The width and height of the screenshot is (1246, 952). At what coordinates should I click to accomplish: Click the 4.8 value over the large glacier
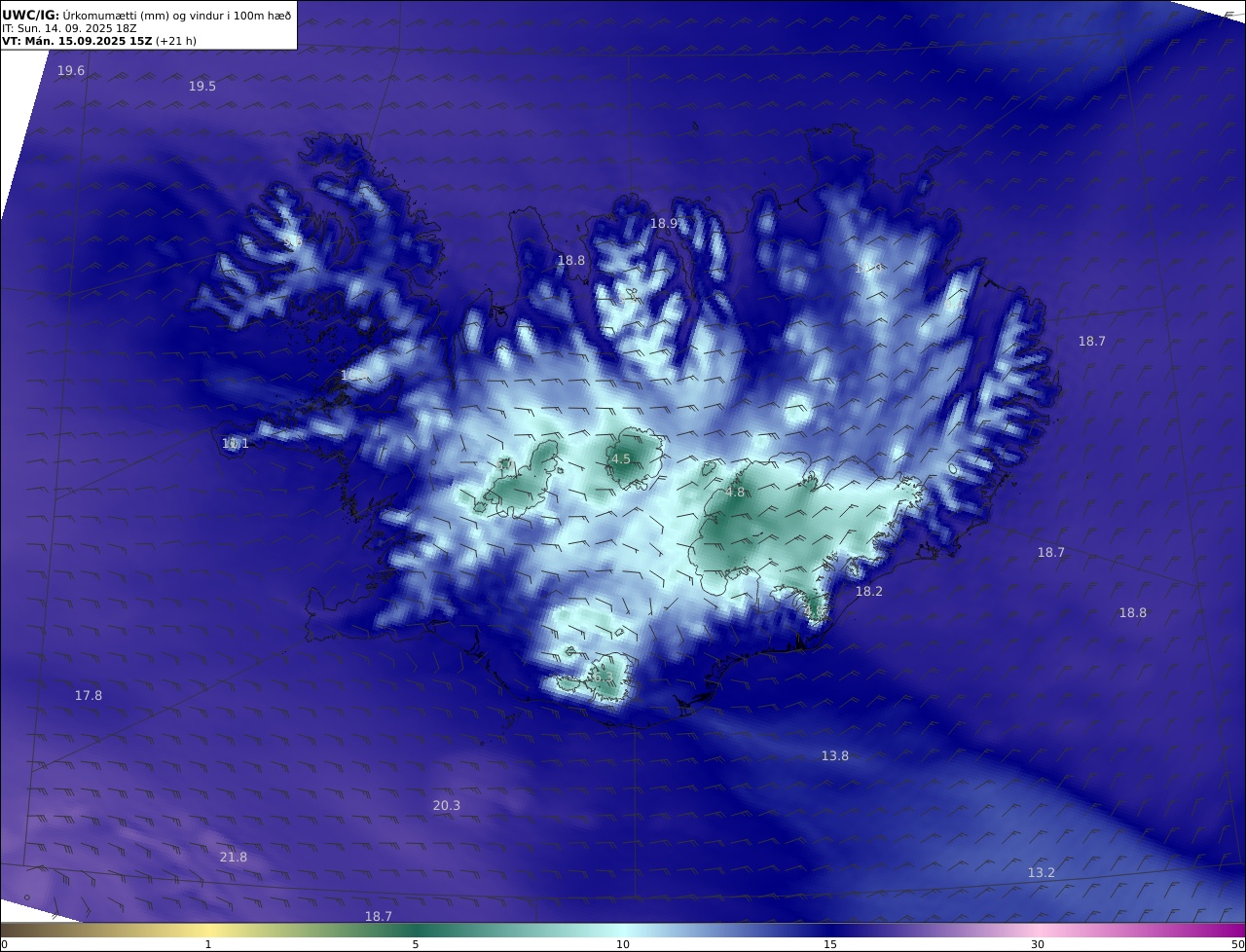point(735,493)
